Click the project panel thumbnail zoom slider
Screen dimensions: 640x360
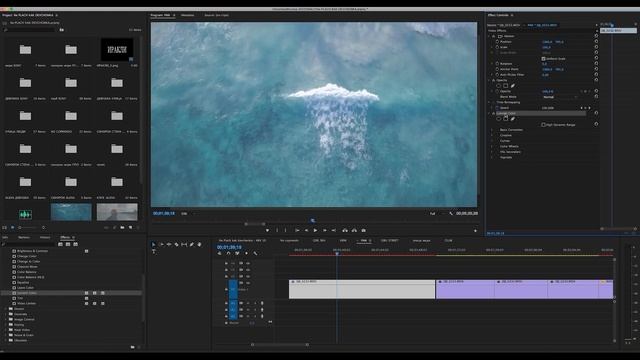coord(27,228)
